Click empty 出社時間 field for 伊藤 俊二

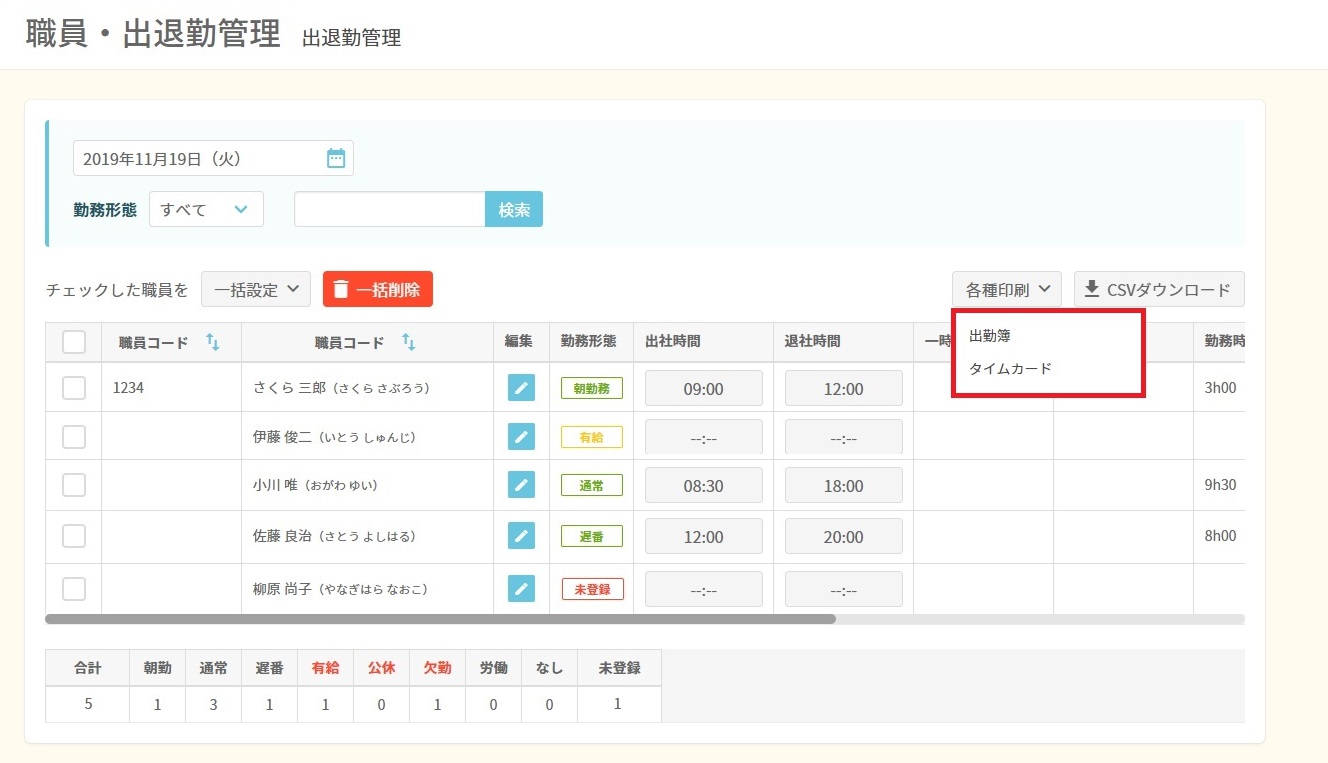[x=704, y=437]
